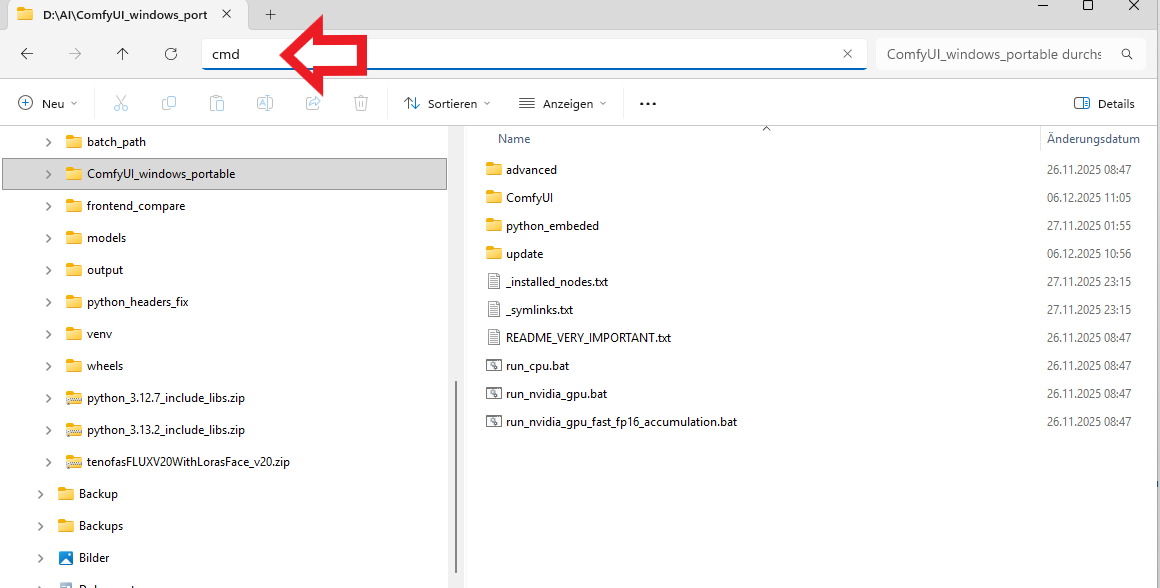
Task: Expand the models folder in the sidebar
Action: point(46,237)
